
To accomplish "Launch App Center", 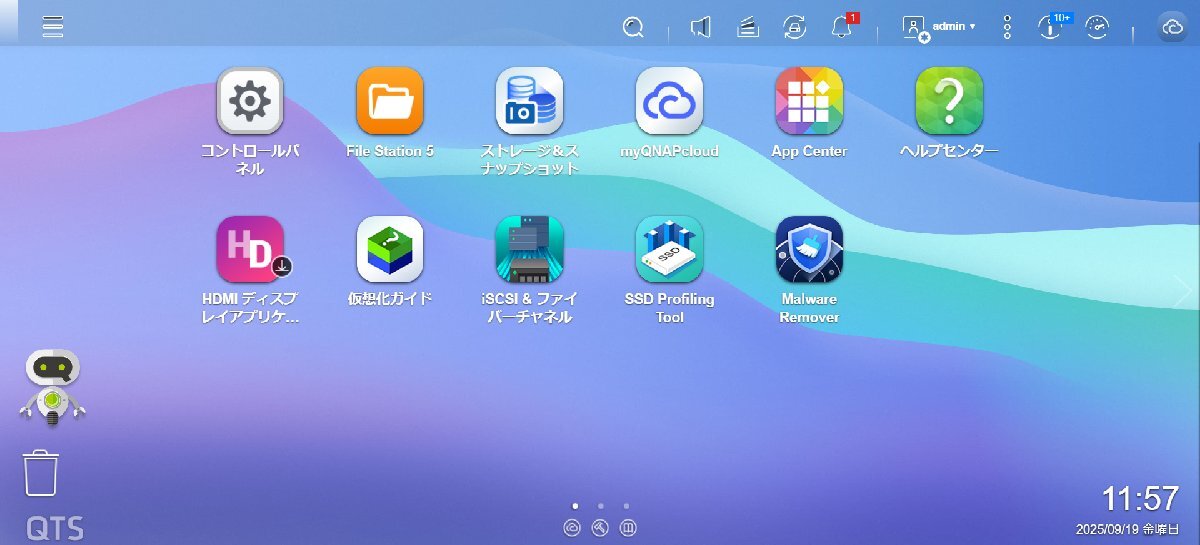I will pos(809,100).
